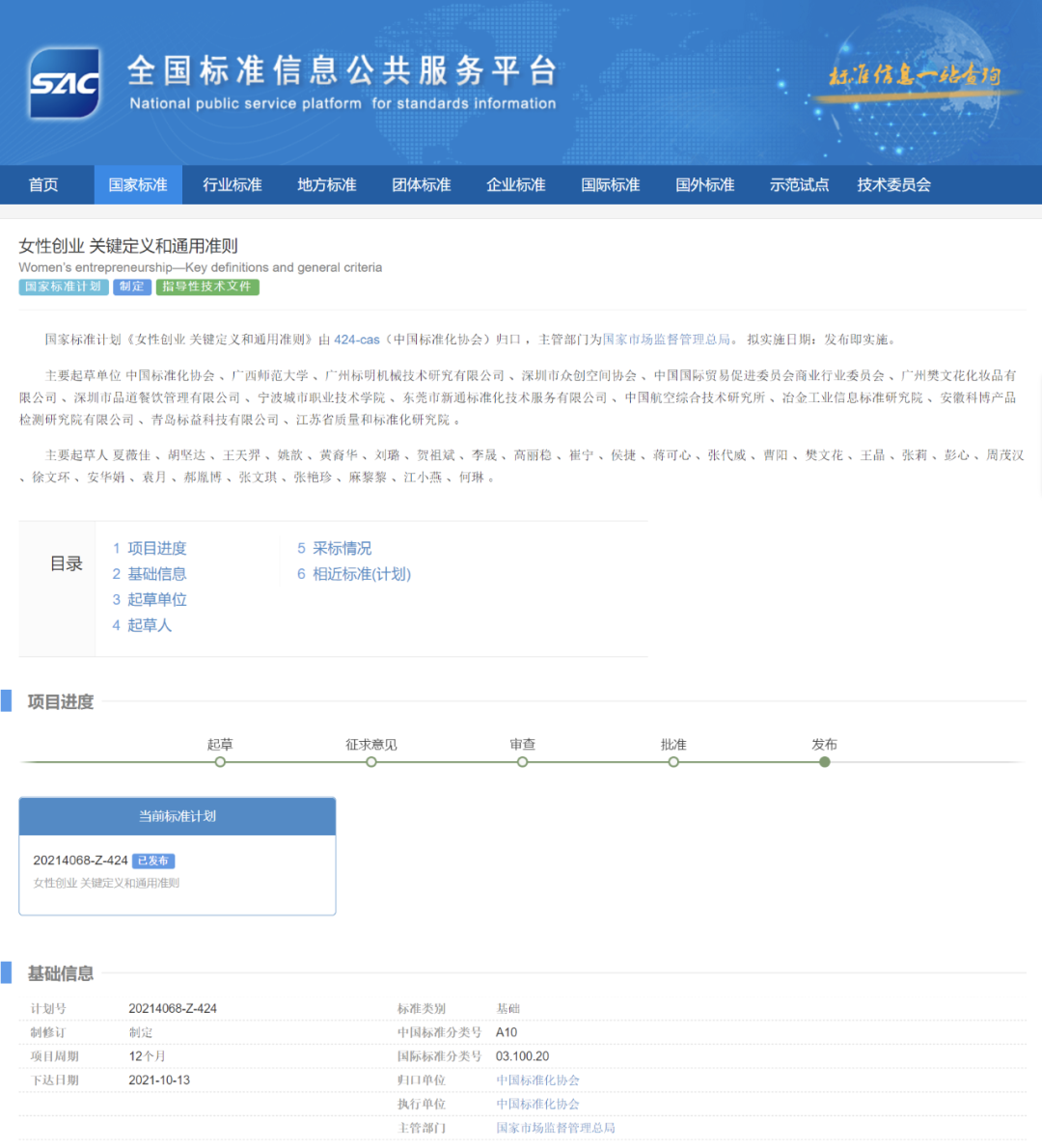Click the 审查 stage circle on timeline
This screenshot has width=1042, height=1148.
522,762
